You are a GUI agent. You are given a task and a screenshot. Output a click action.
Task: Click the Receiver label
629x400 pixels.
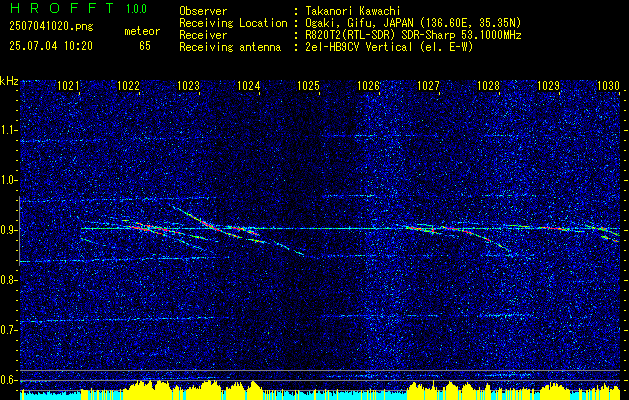coord(203,35)
